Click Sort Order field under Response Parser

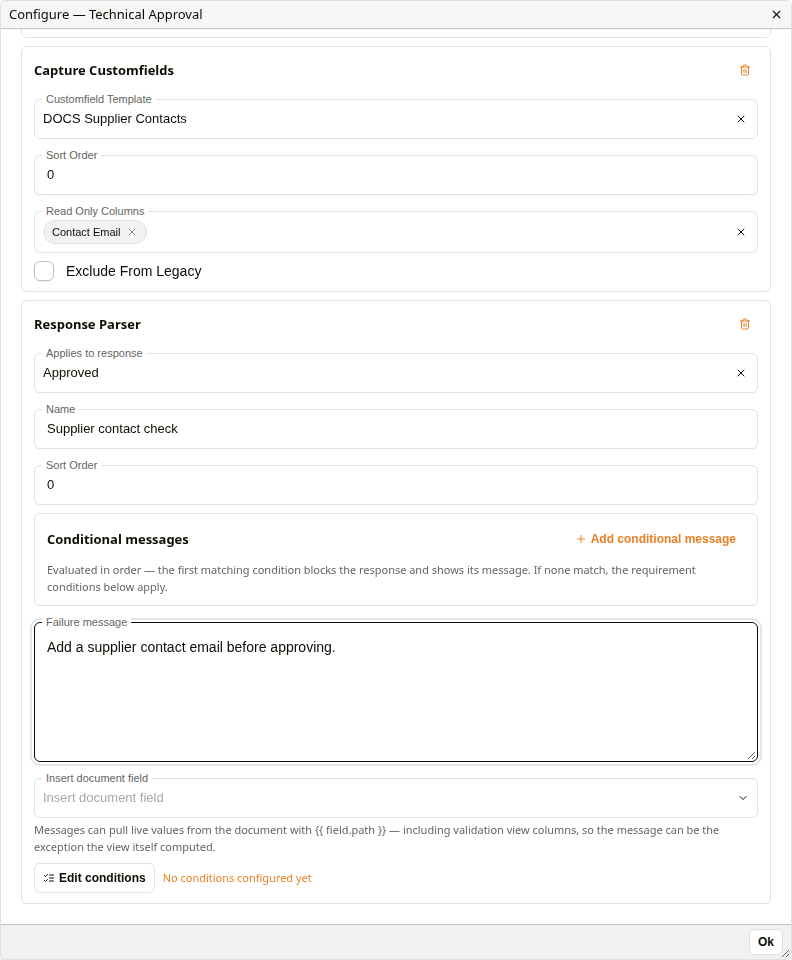pos(396,485)
